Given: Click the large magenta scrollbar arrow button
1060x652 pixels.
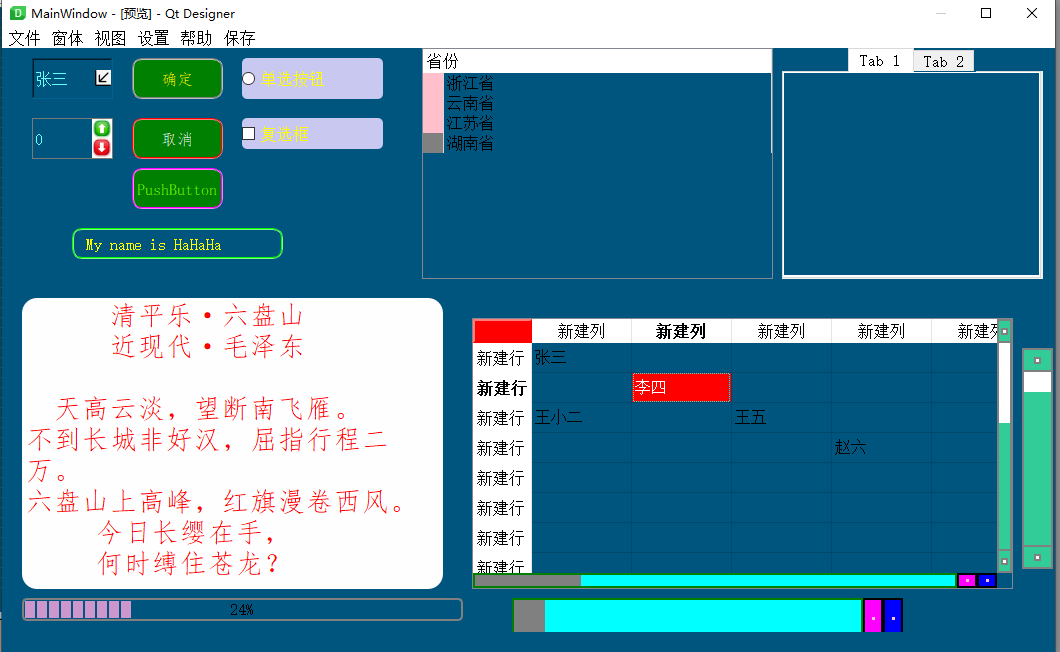Looking at the screenshot, I should 873,616.
